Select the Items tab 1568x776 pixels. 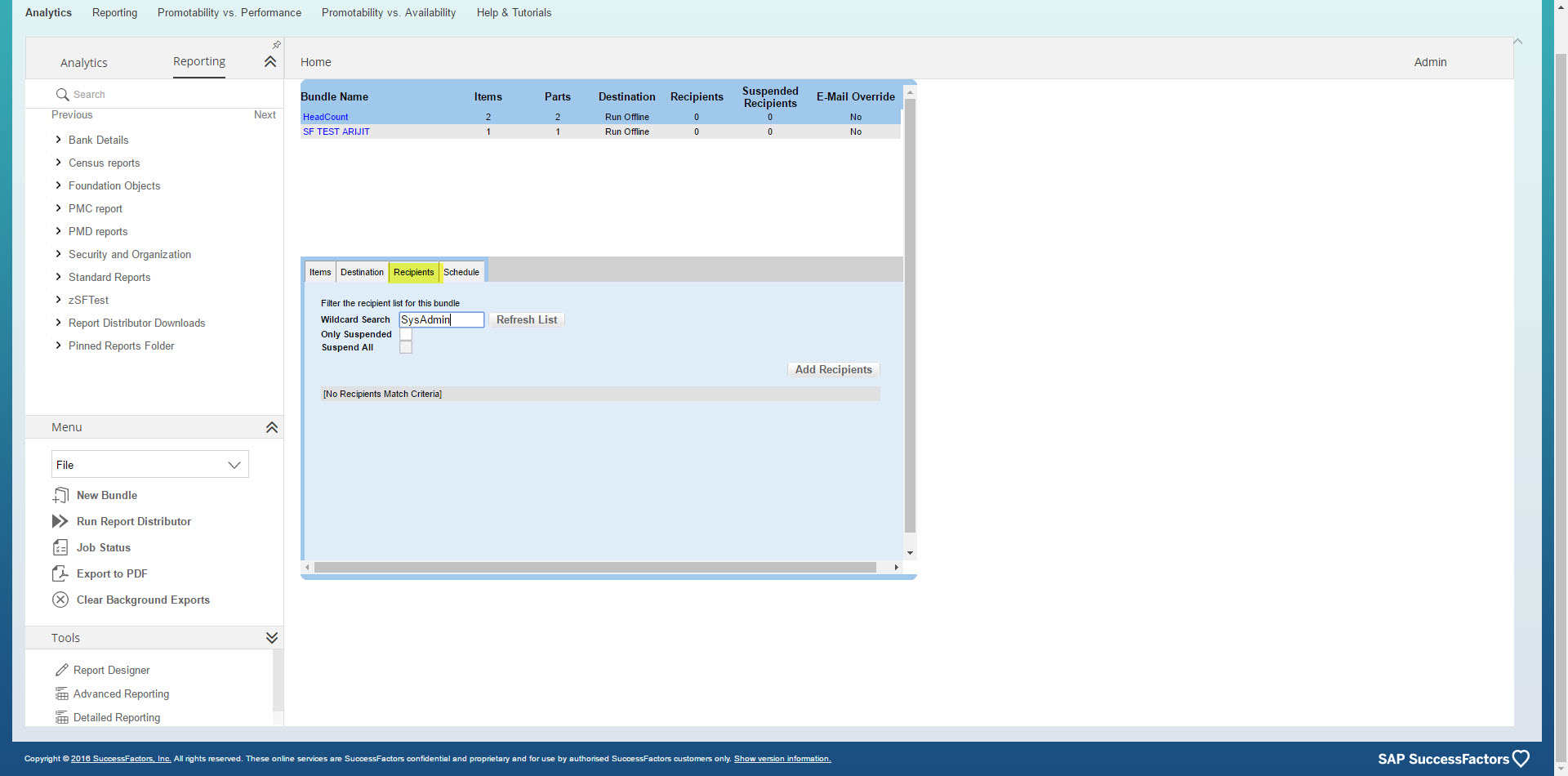click(320, 272)
